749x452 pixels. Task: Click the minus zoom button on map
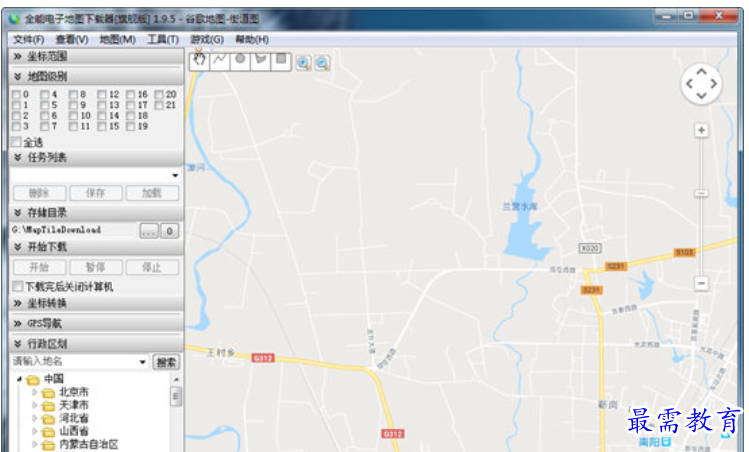click(x=701, y=283)
